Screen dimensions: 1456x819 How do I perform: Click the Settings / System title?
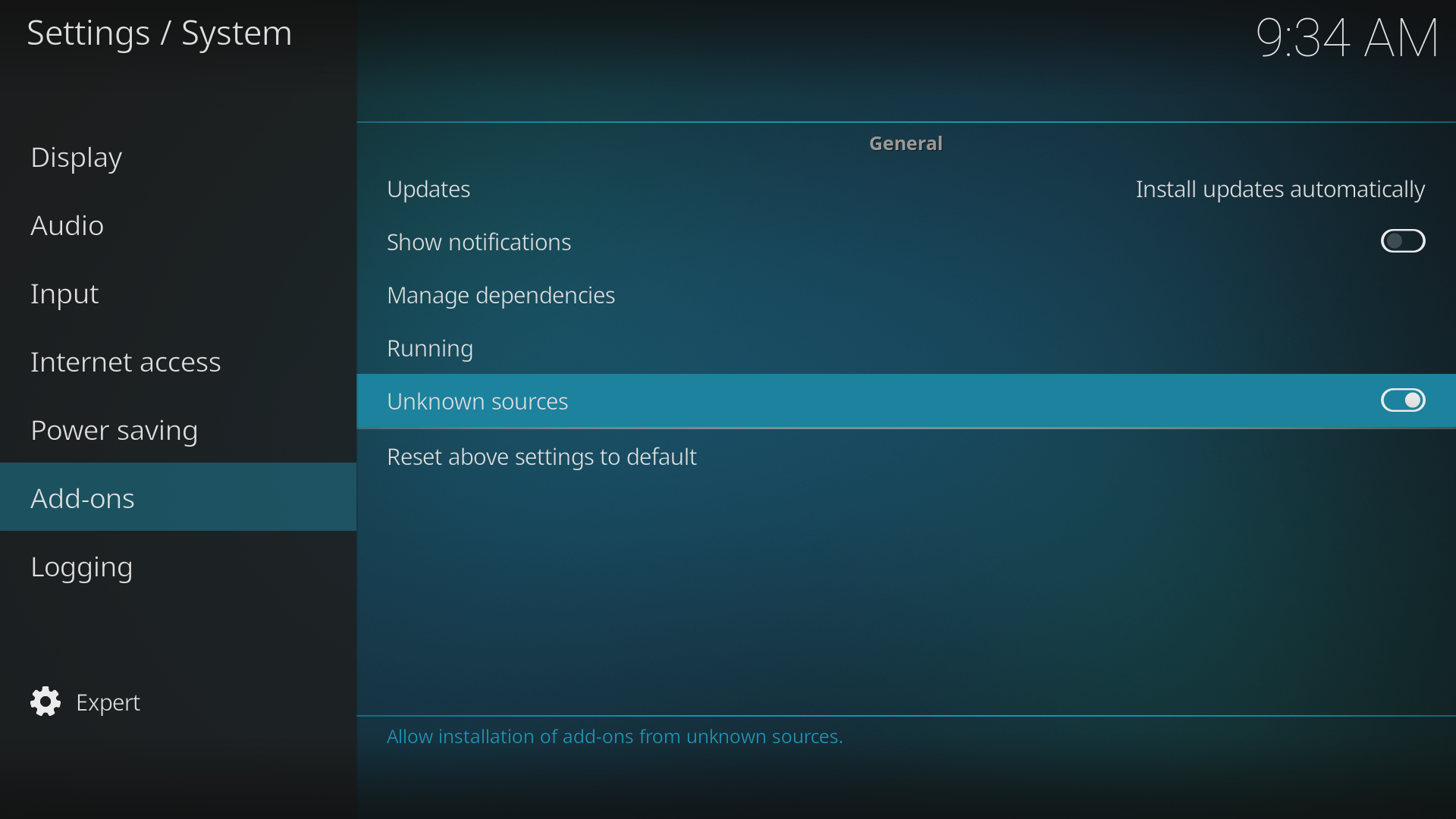click(159, 33)
